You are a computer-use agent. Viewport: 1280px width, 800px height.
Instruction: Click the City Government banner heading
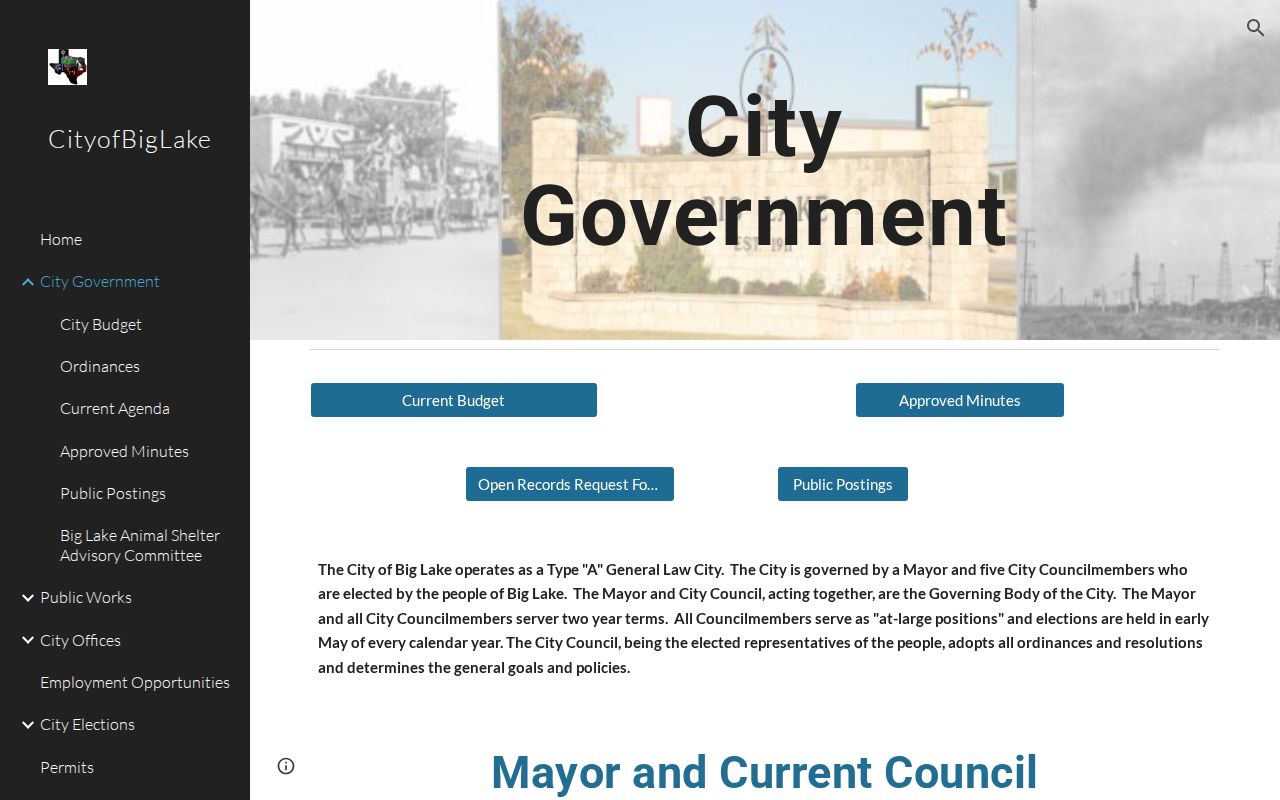764,171
